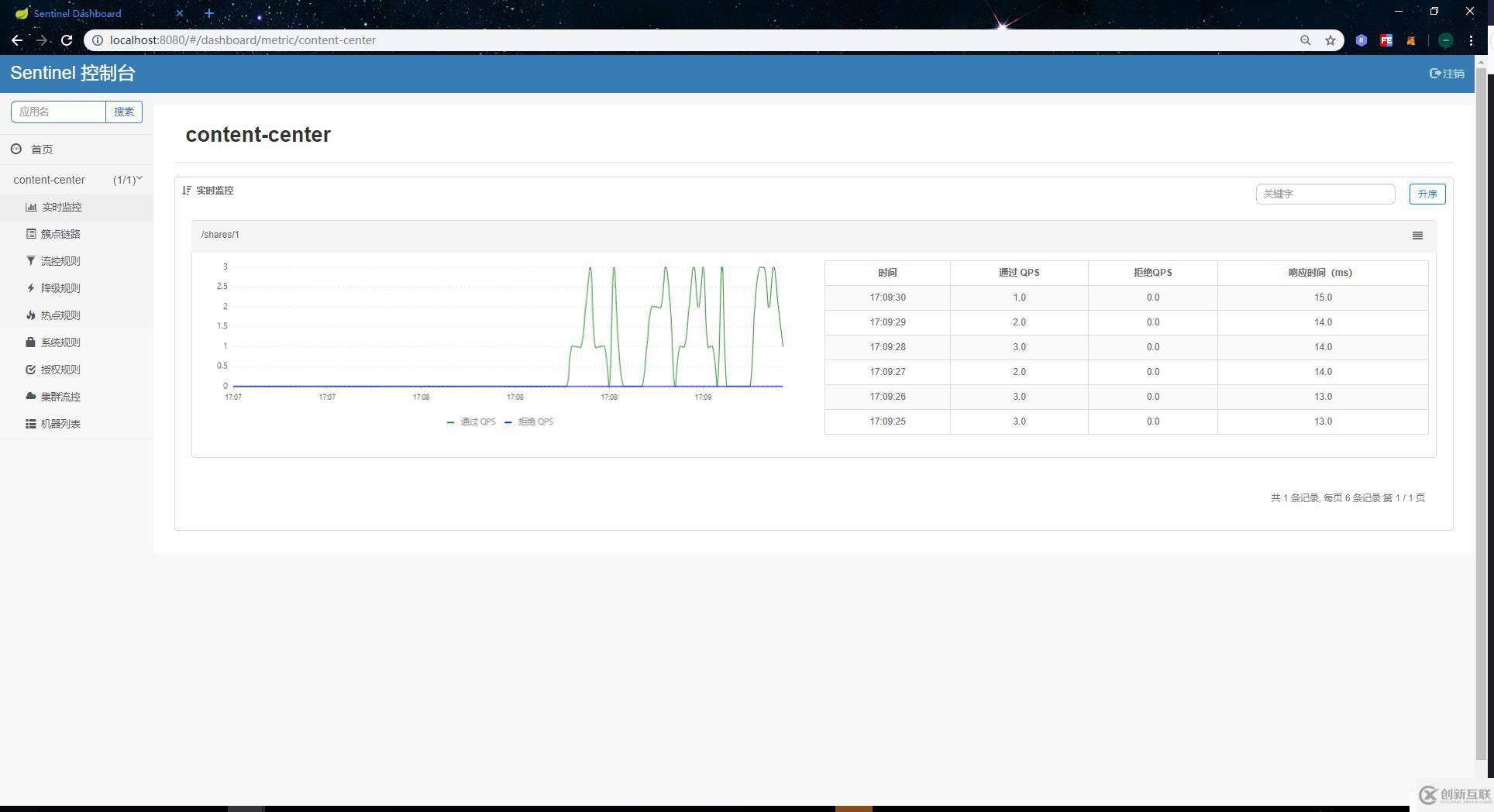Click the Sentinel 控制台 title
The width and height of the screenshot is (1494, 812).
point(73,73)
